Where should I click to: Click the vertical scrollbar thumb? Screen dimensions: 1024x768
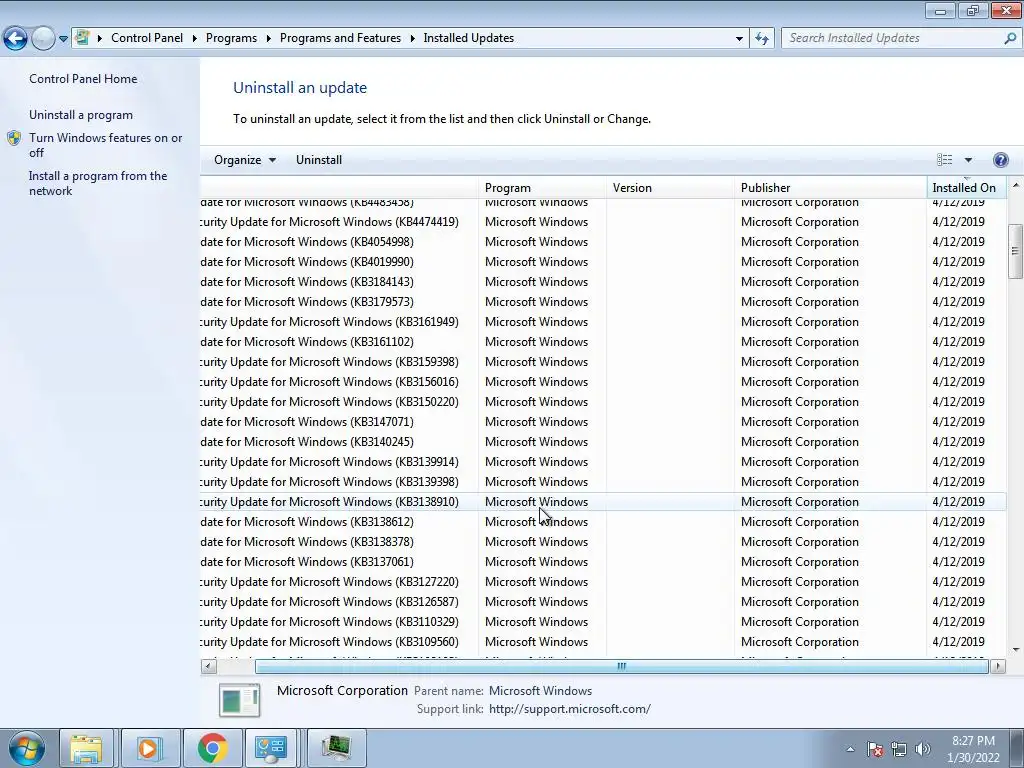point(1016,251)
